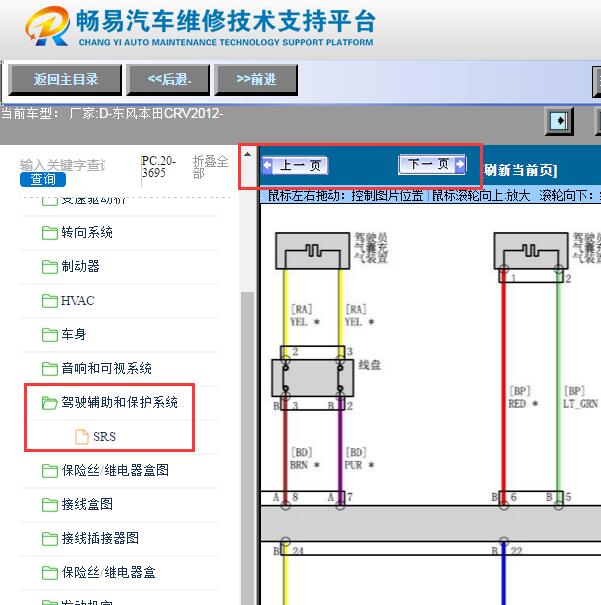The width and height of the screenshot is (601, 605).
Task: Collapse the 驾驶辅助和保护系统 folder
Action: pyautogui.click(x=119, y=402)
